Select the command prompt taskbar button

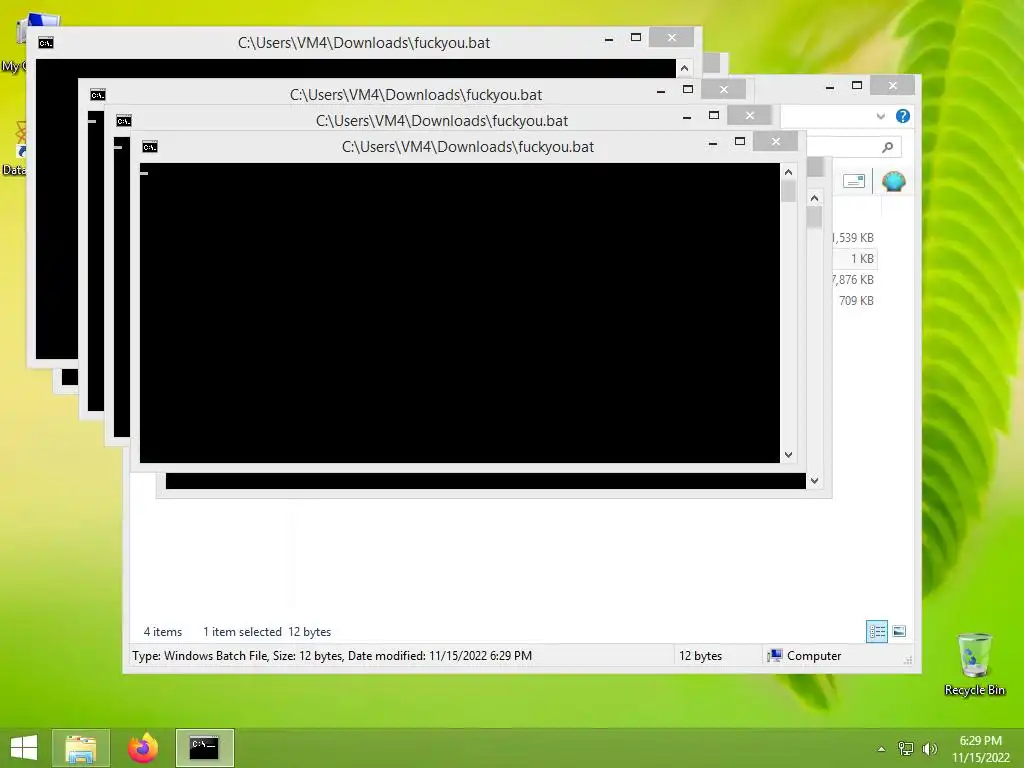tap(204, 748)
